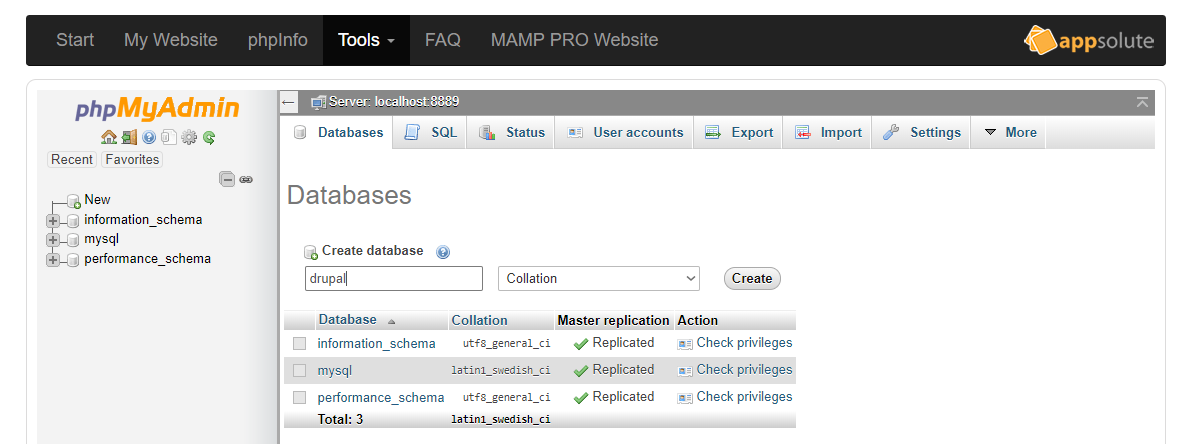The image size is (1202, 444).
Task: Open navigation panel settings gear icon
Action: click(189, 138)
